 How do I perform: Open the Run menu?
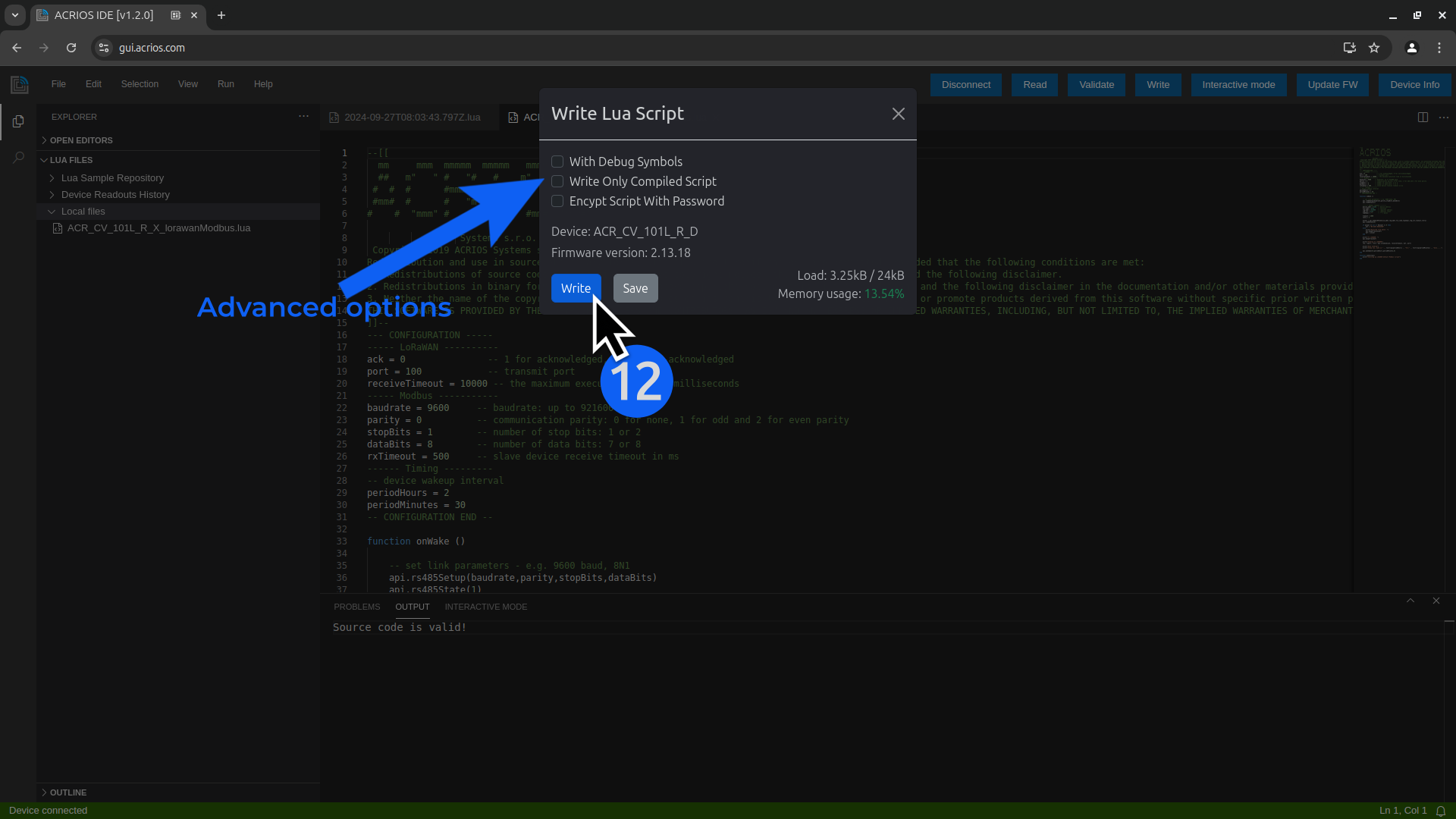pyautogui.click(x=225, y=83)
